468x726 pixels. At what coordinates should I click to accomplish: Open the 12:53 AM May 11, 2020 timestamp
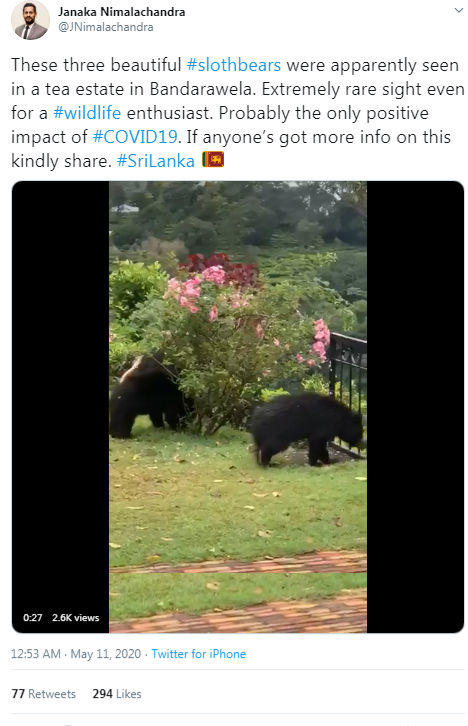point(76,654)
